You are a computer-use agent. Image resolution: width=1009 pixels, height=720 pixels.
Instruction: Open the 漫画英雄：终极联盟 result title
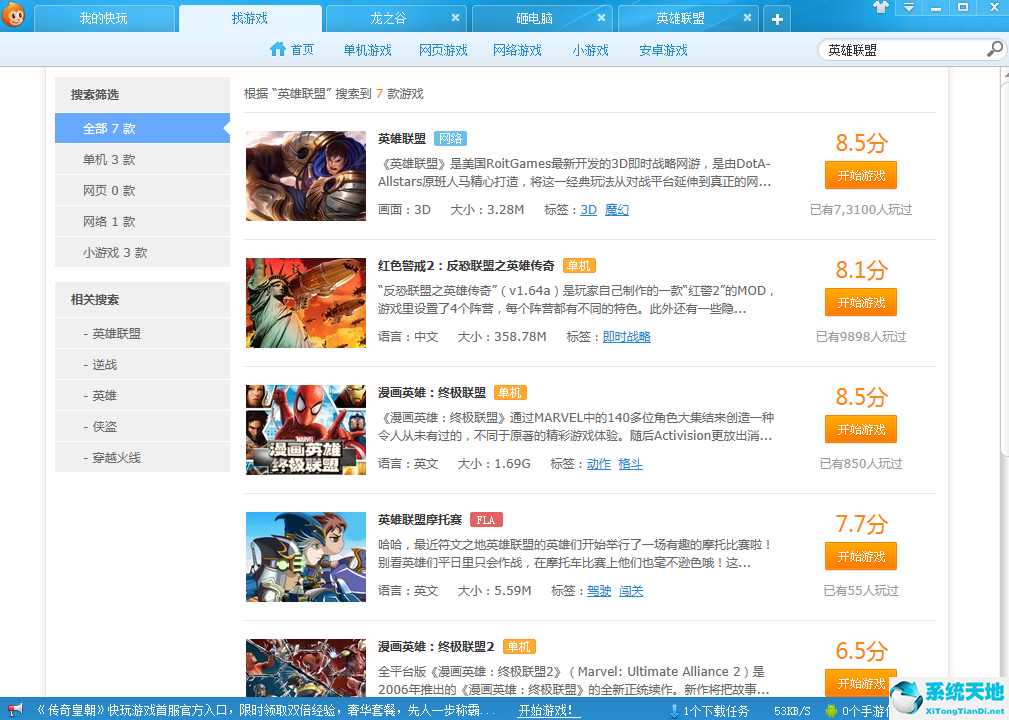point(432,392)
